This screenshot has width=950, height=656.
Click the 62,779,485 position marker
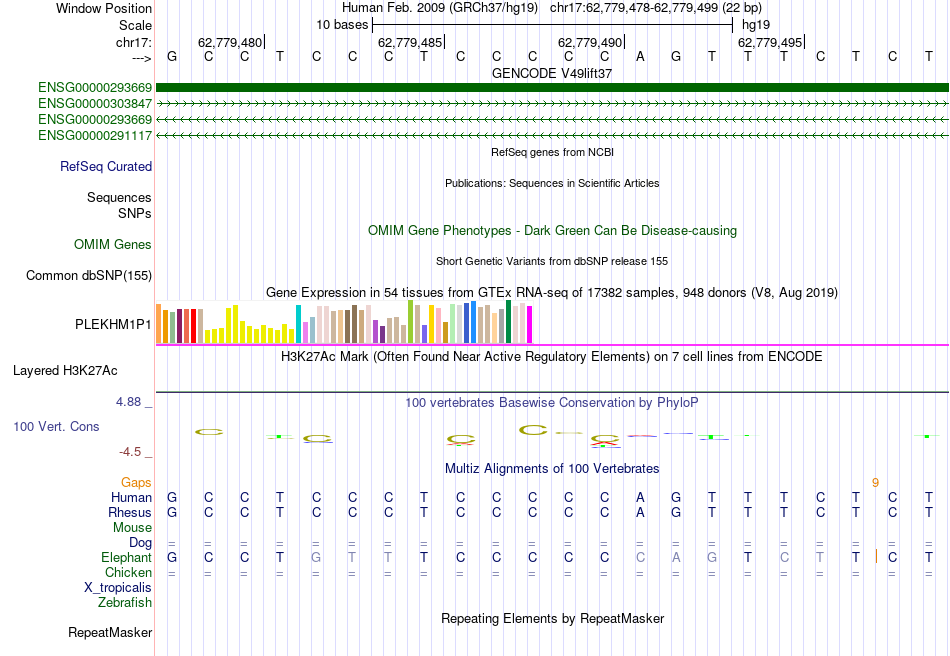coord(410,42)
